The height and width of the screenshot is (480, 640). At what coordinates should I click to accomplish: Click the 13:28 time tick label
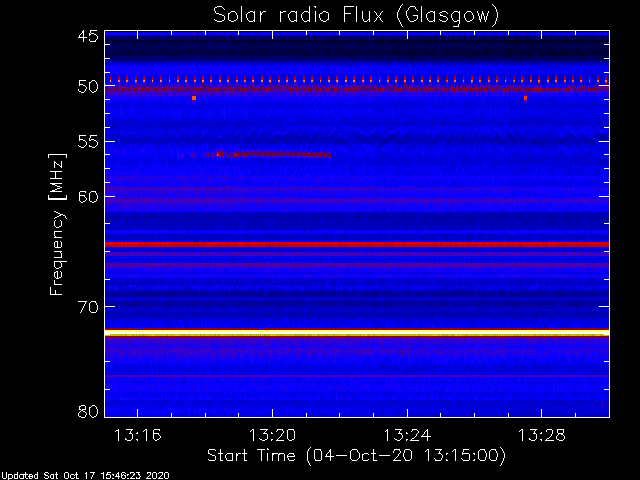point(542,435)
